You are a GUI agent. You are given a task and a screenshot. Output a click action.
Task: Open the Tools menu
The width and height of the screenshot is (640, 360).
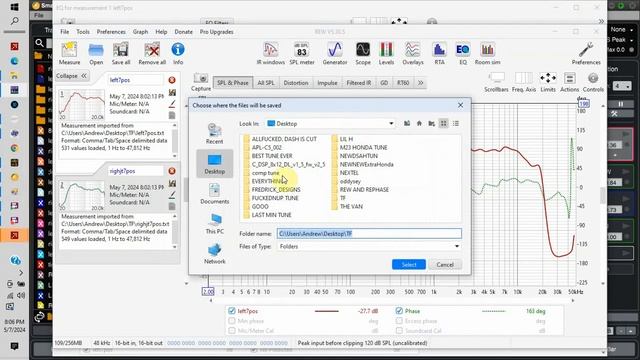coord(83,32)
